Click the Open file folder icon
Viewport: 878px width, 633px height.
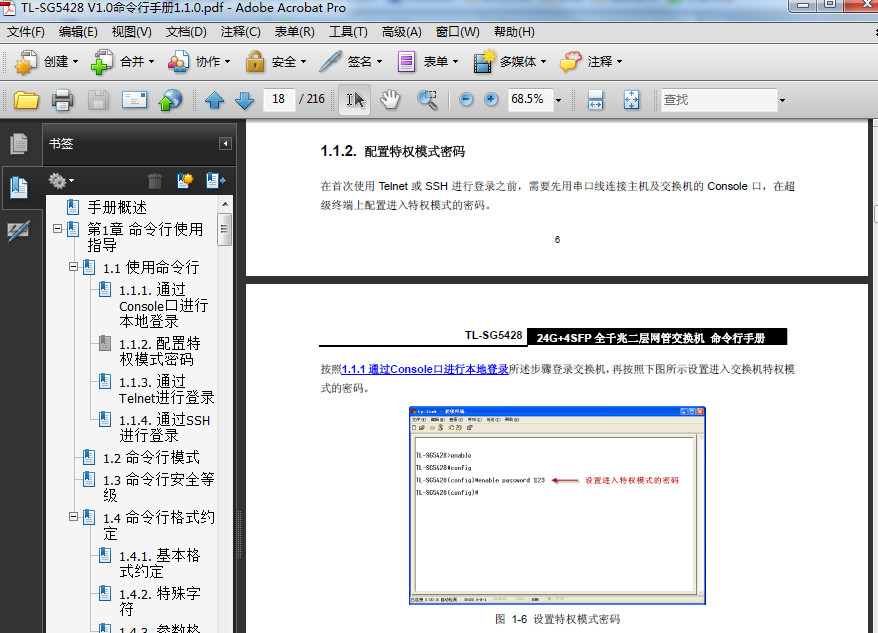[x=26, y=100]
